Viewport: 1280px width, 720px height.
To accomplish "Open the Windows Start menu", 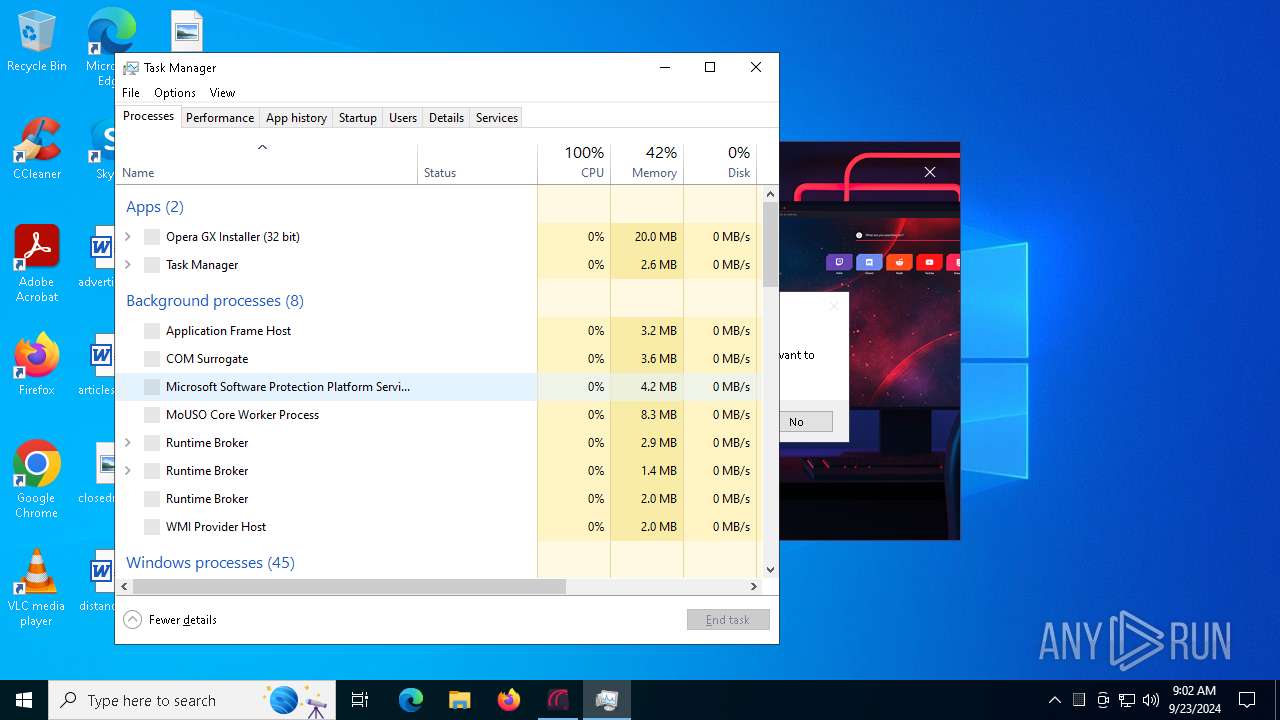I will tap(24, 700).
